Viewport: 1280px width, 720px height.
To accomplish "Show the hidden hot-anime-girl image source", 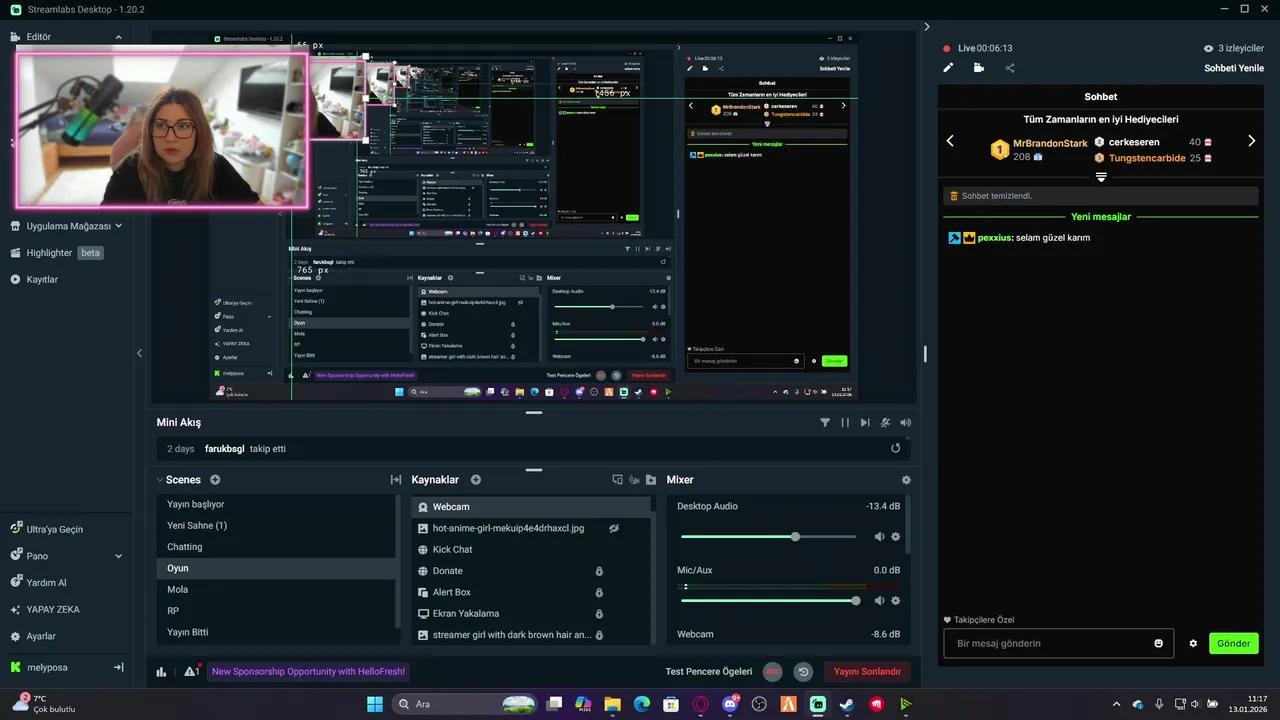I will (x=615, y=528).
